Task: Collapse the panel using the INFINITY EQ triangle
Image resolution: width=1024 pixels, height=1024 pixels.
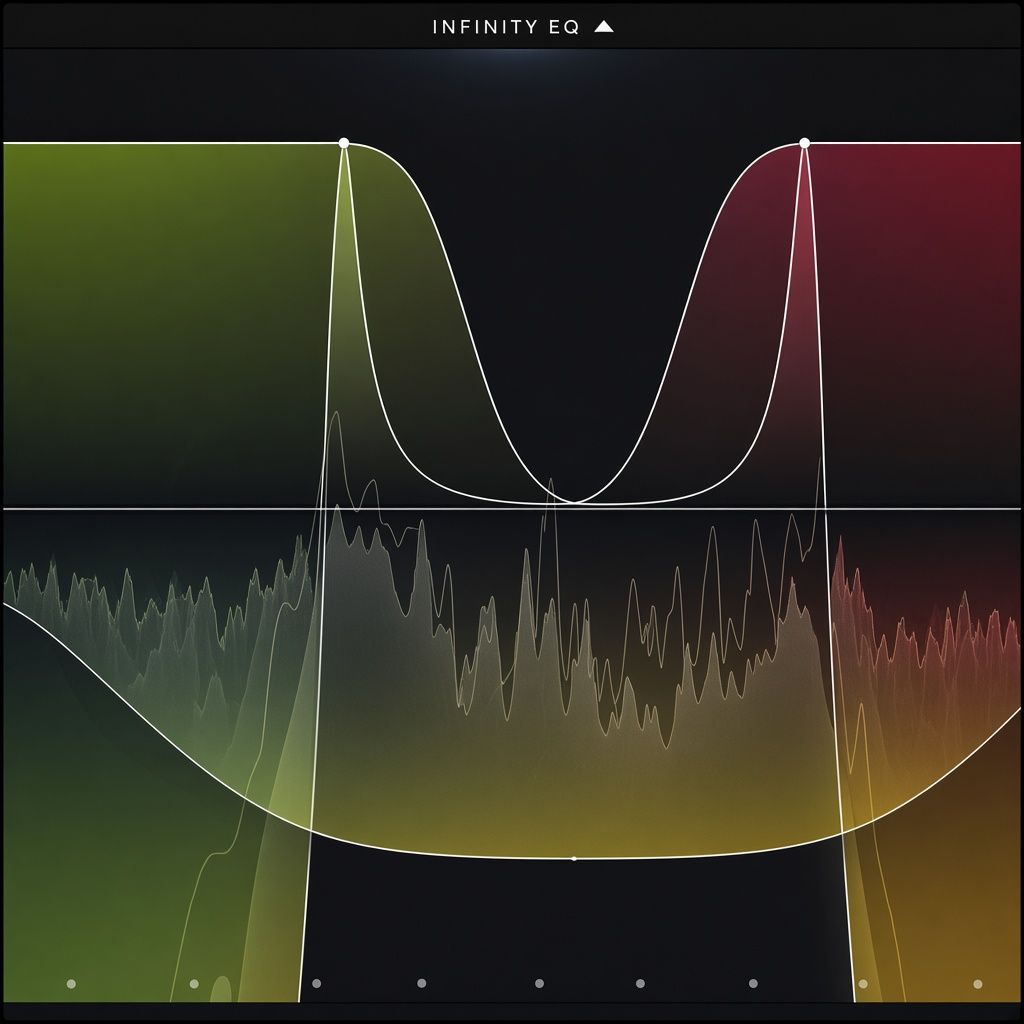Action: pos(604,27)
